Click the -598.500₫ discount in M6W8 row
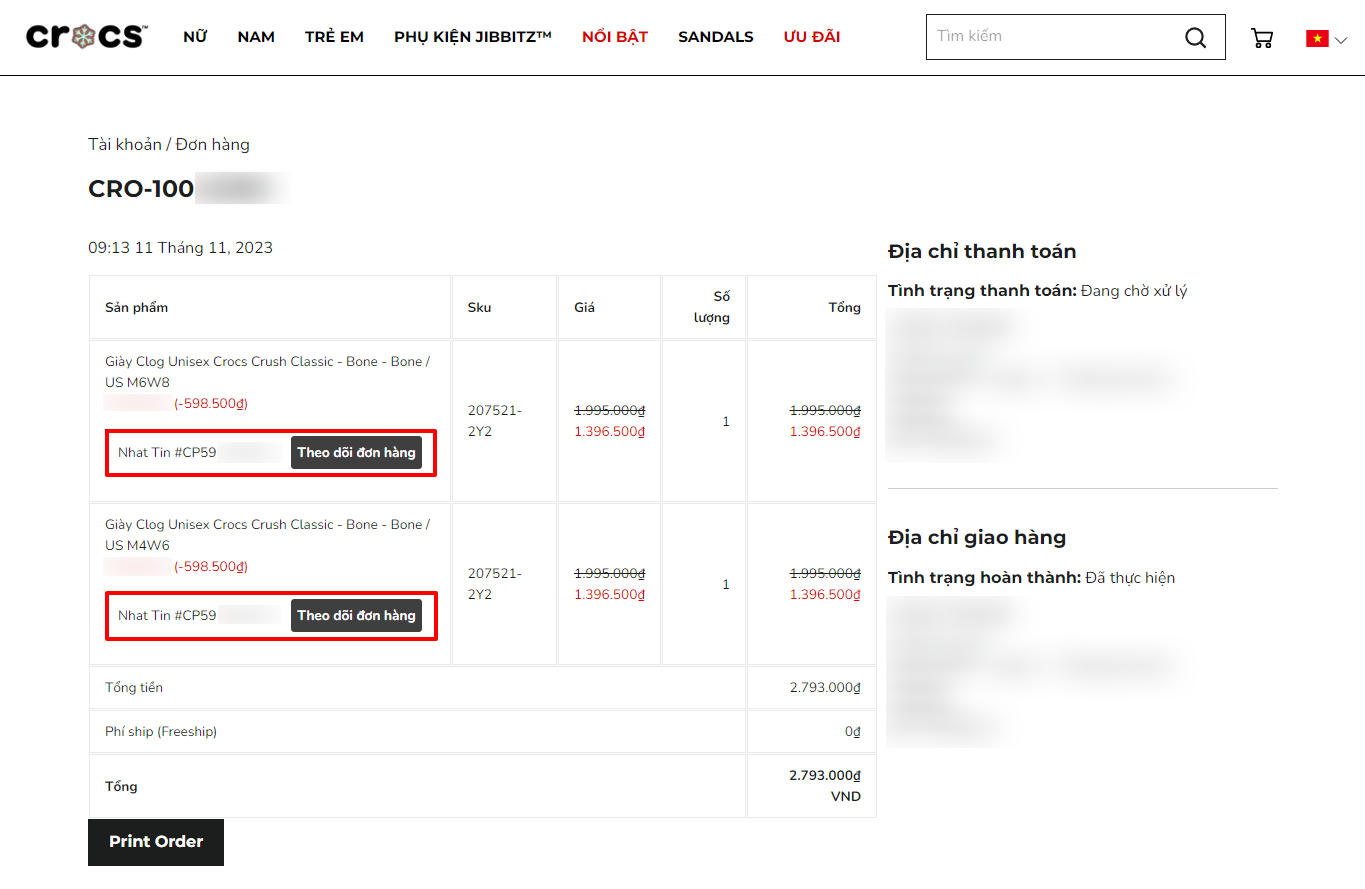Viewport: 1365px width, 889px height. point(211,404)
